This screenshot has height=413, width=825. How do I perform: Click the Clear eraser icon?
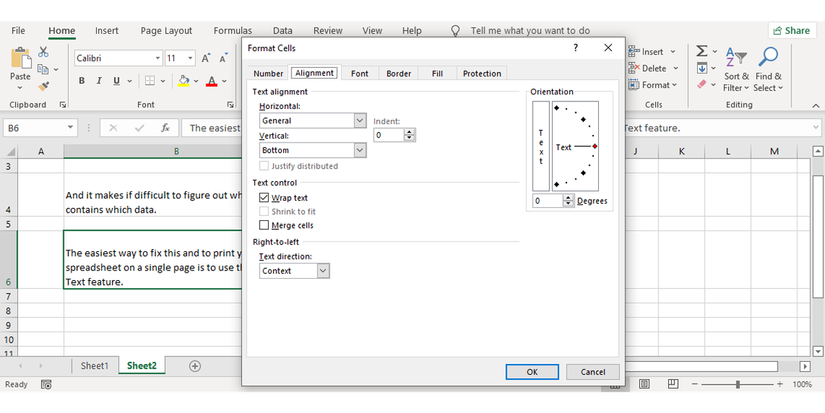(x=702, y=84)
